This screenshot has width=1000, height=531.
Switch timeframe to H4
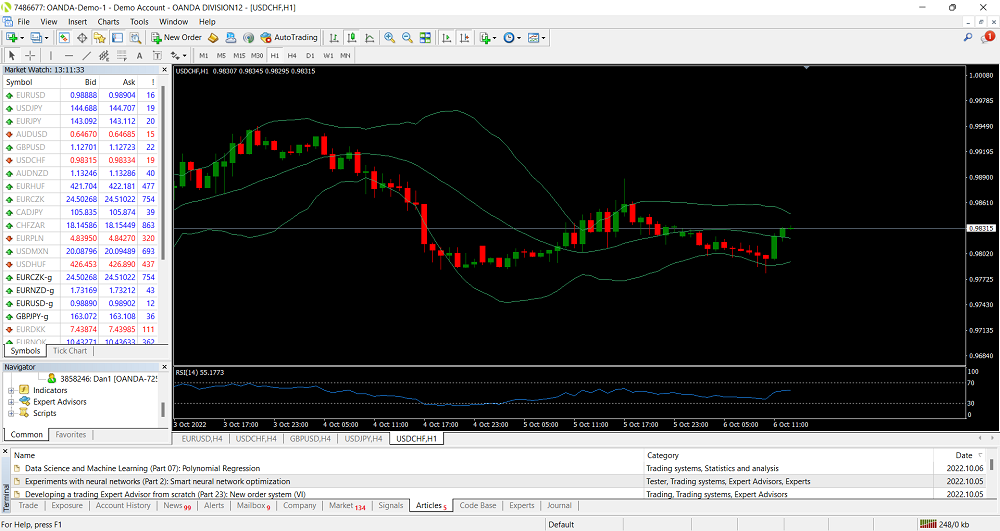292,55
